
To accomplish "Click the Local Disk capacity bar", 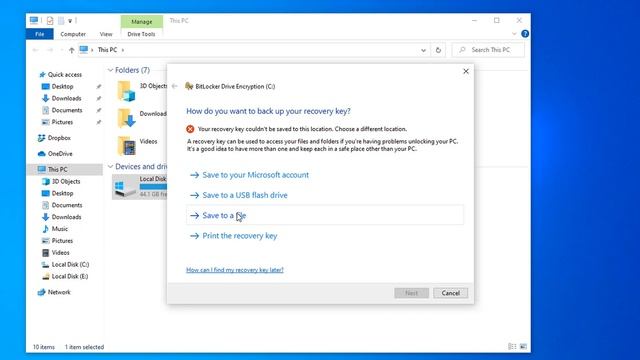I will [153, 187].
